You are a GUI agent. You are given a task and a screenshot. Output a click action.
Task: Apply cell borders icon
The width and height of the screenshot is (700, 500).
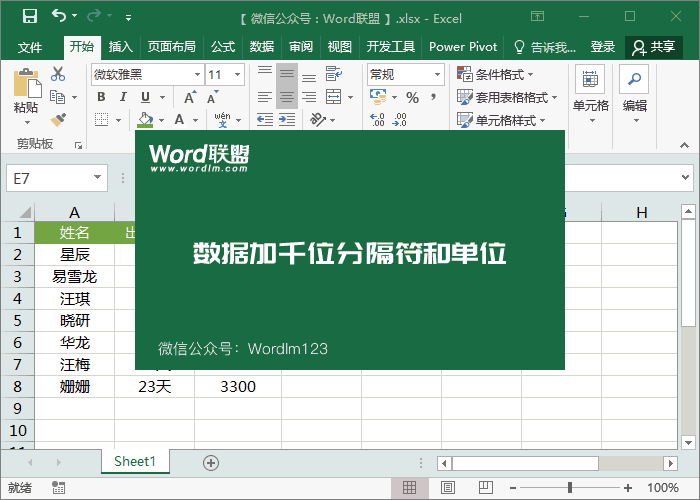[102, 120]
